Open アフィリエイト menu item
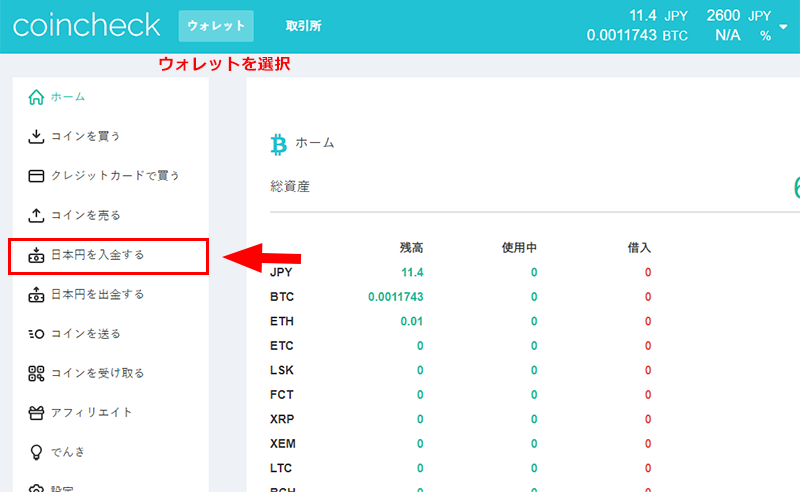This screenshot has height=492, width=800. click(91, 412)
